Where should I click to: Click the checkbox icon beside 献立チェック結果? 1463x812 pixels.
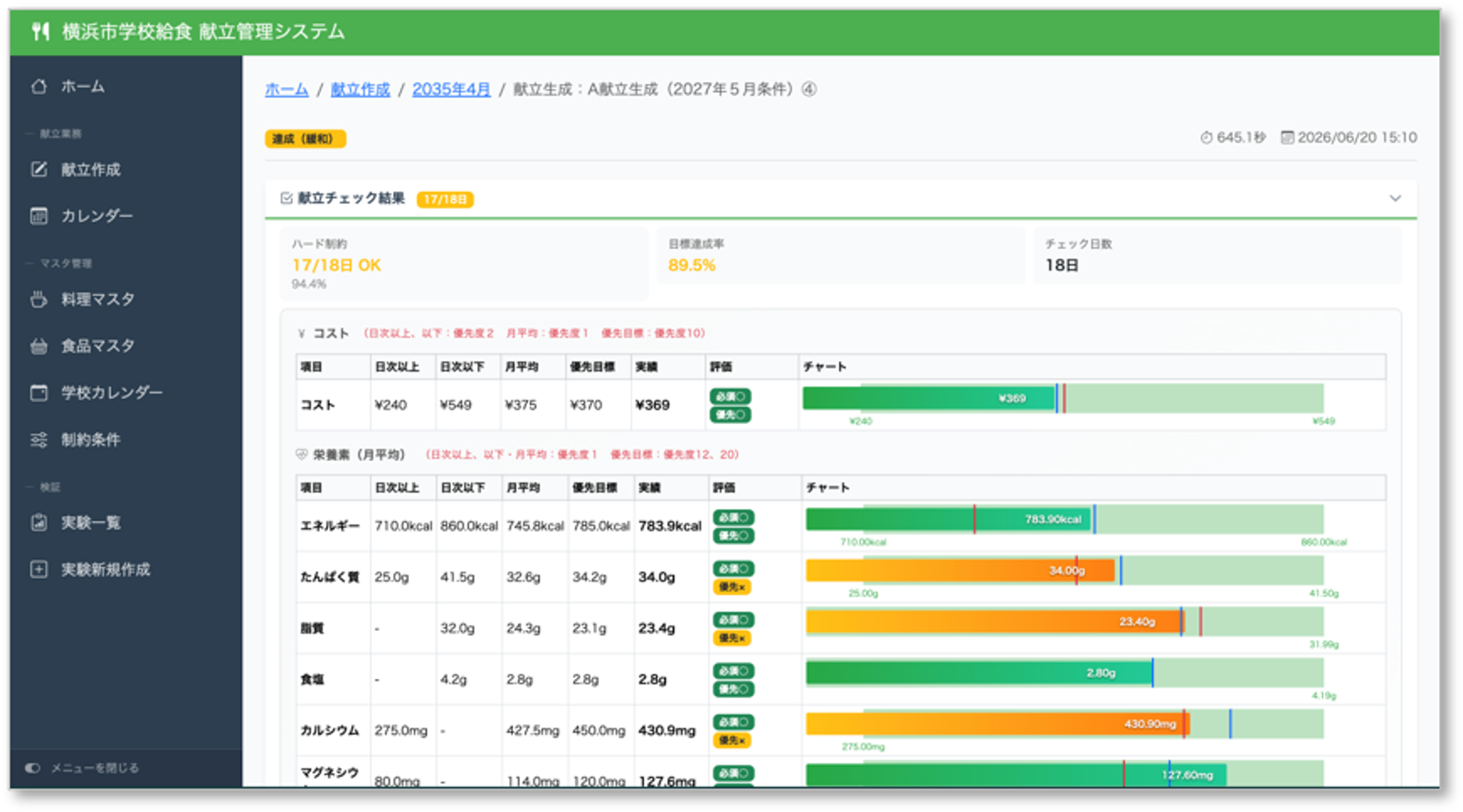pyautogui.click(x=286, y=198)
